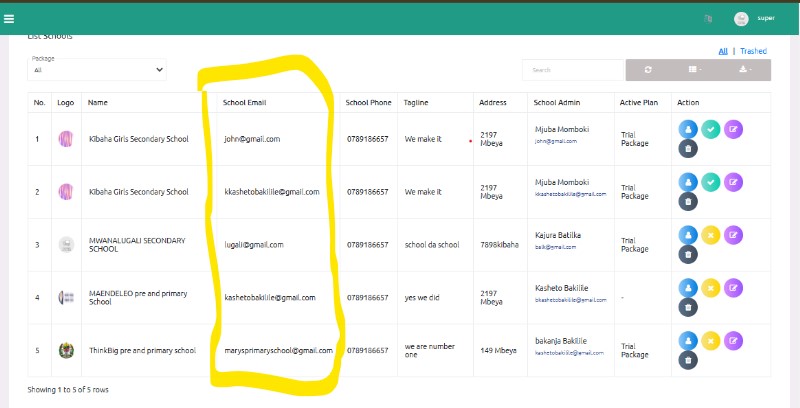Show the Trashed schools list
This screenshot has width=800, height=408.
pyautogui.click(x=753, y=51)
